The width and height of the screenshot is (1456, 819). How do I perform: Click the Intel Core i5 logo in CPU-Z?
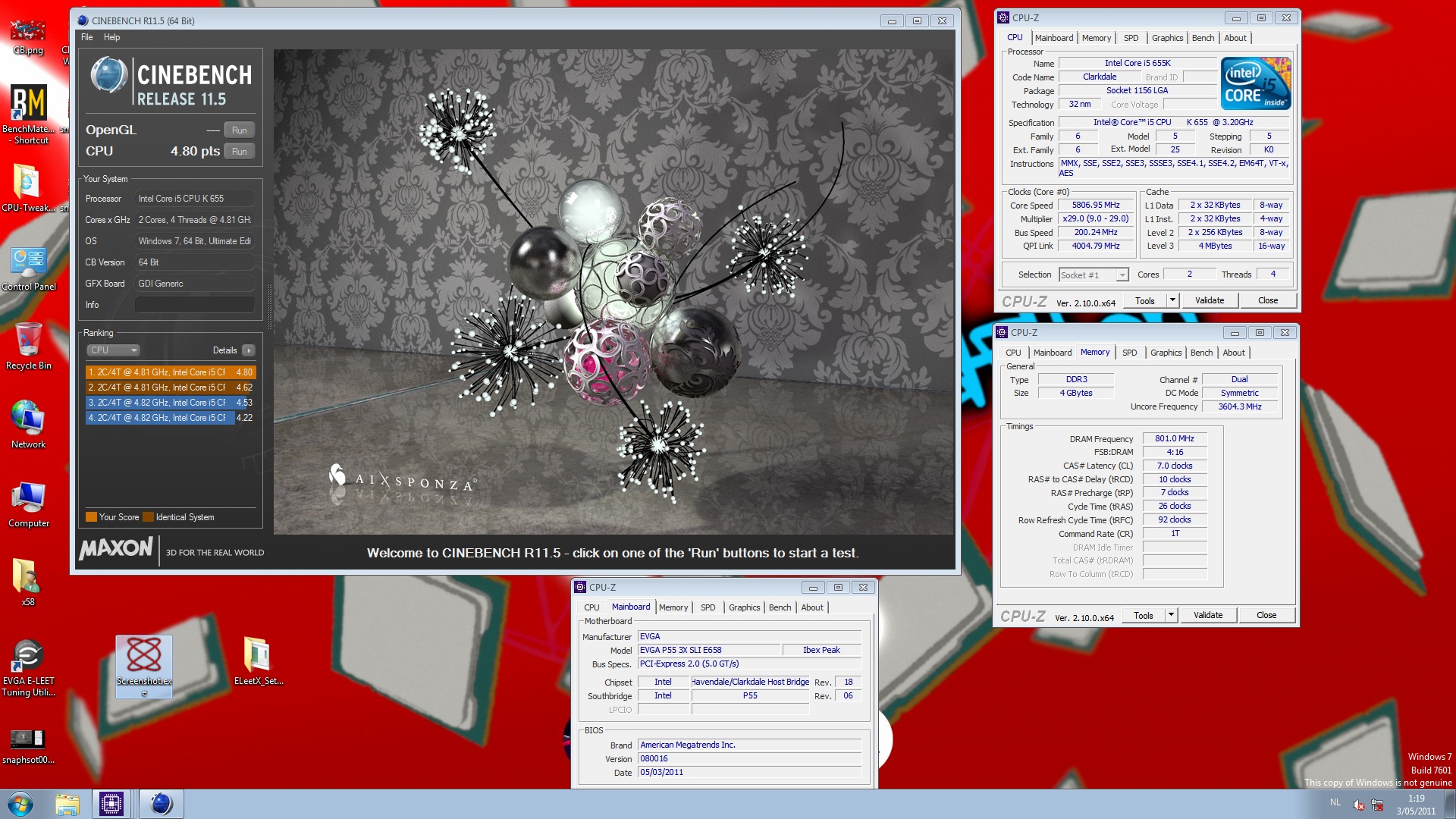click(1256, 84)
